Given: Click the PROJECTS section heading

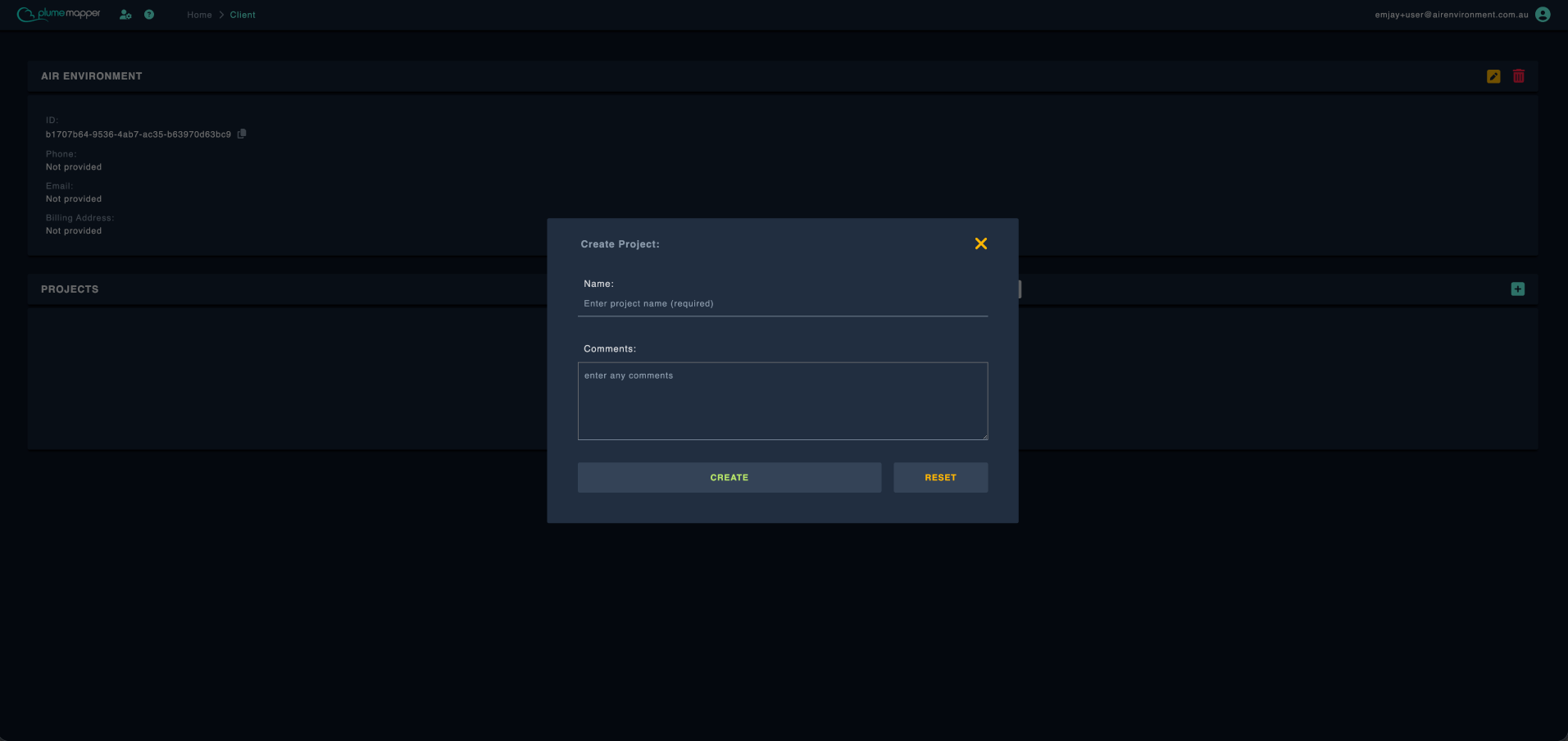Looking at the screenshot, I should (70, 289).
